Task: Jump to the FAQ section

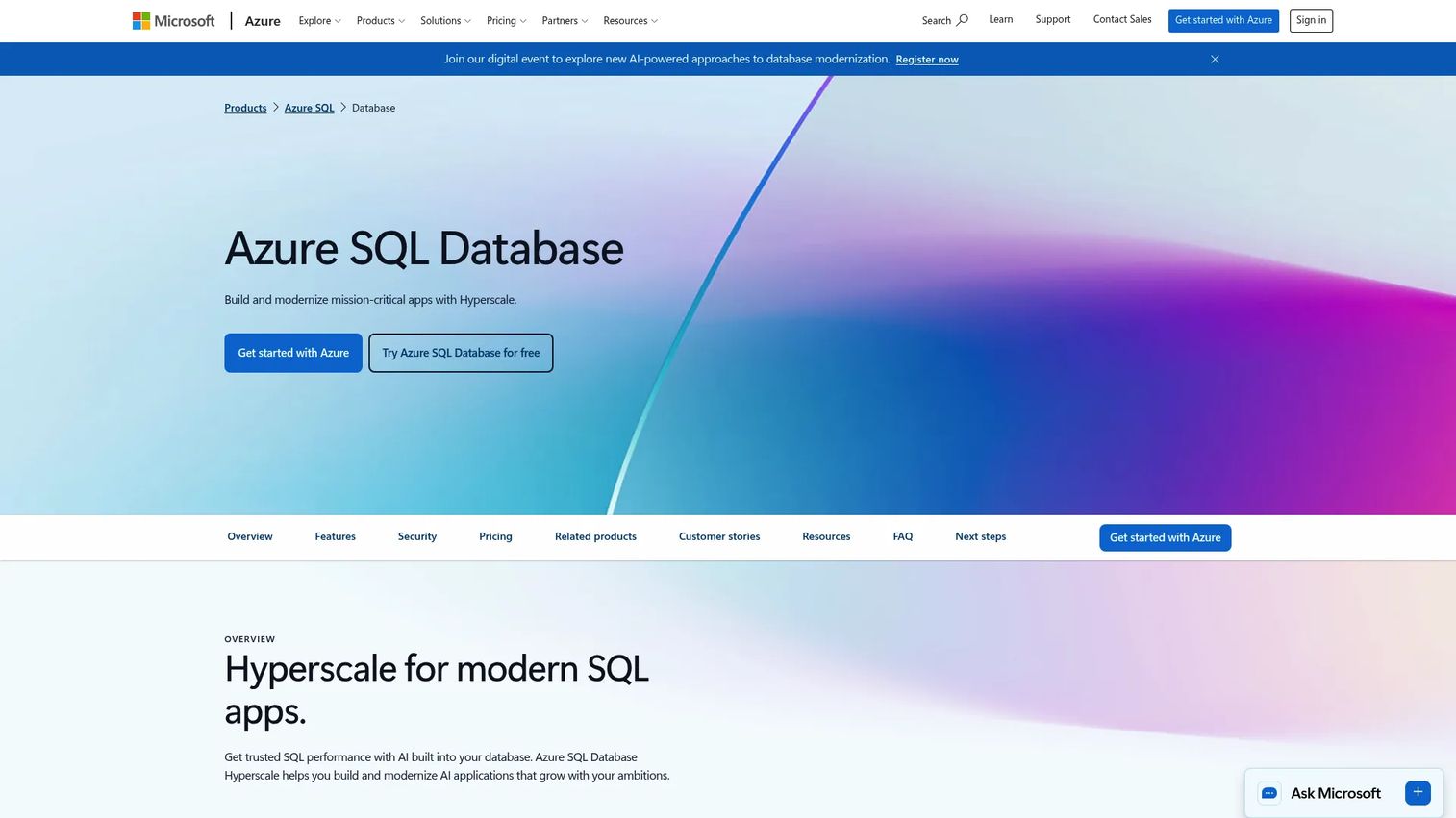Action: tap(903, 536)
